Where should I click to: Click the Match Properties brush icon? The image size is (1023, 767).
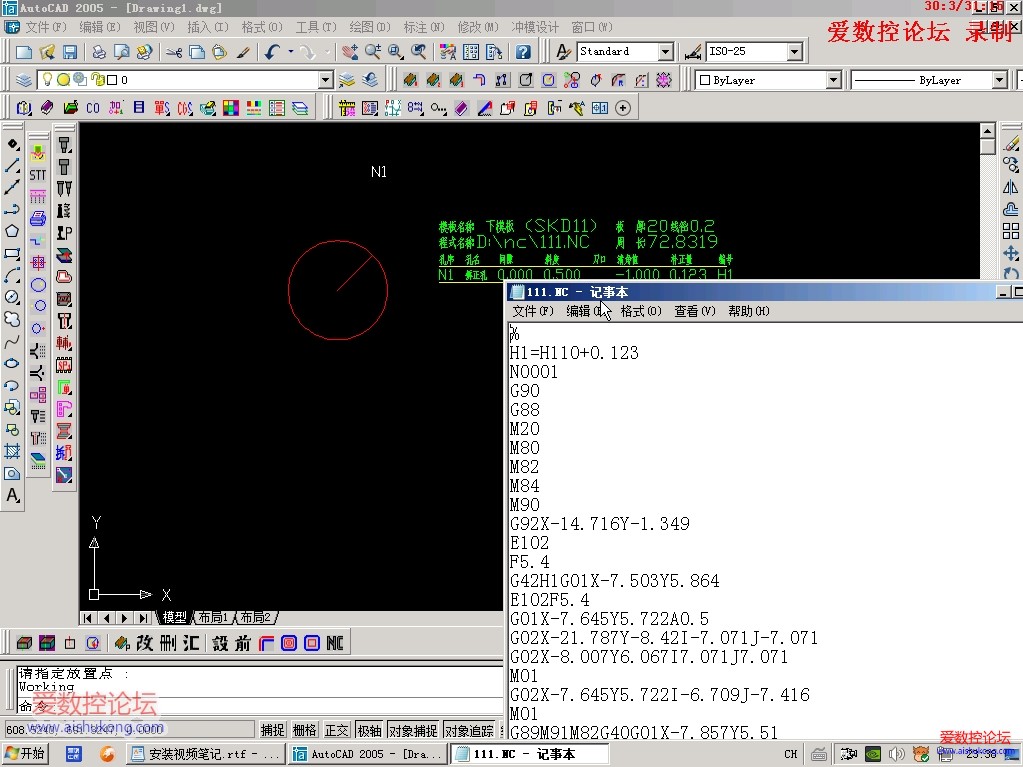(243, 52)
